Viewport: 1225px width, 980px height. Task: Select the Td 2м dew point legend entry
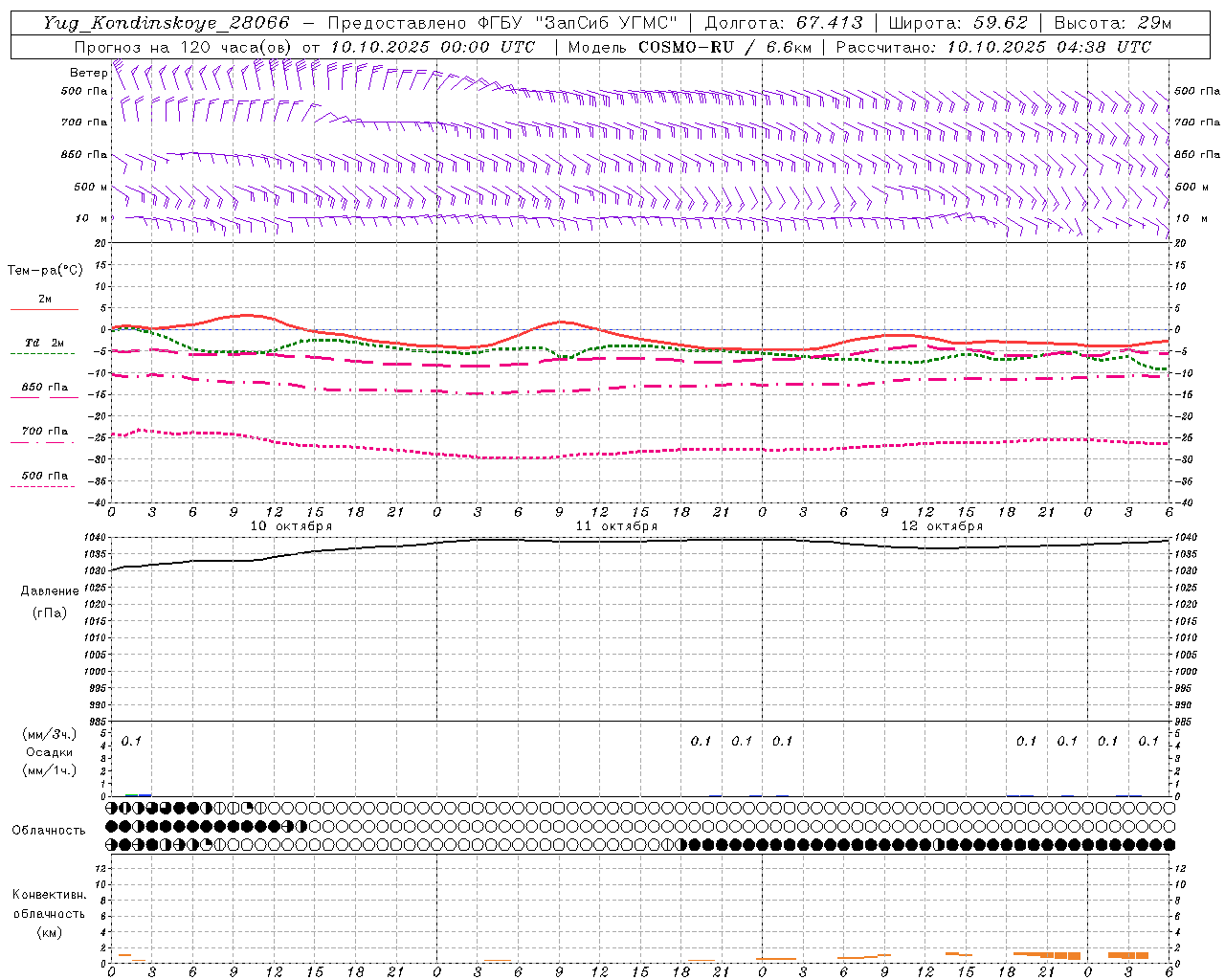(45, 343)
